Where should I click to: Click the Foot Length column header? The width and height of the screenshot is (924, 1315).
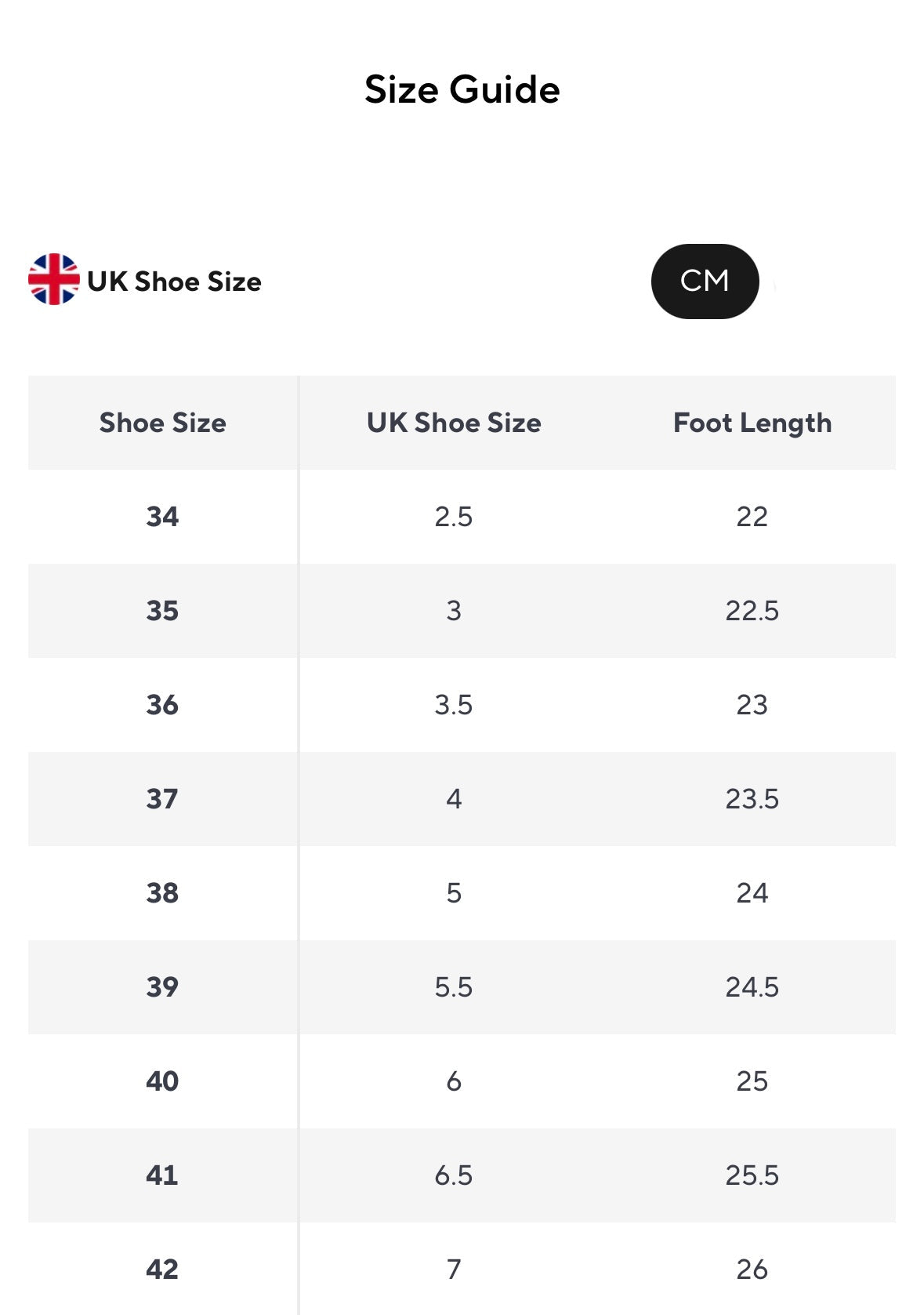click(x=752, y=423)
